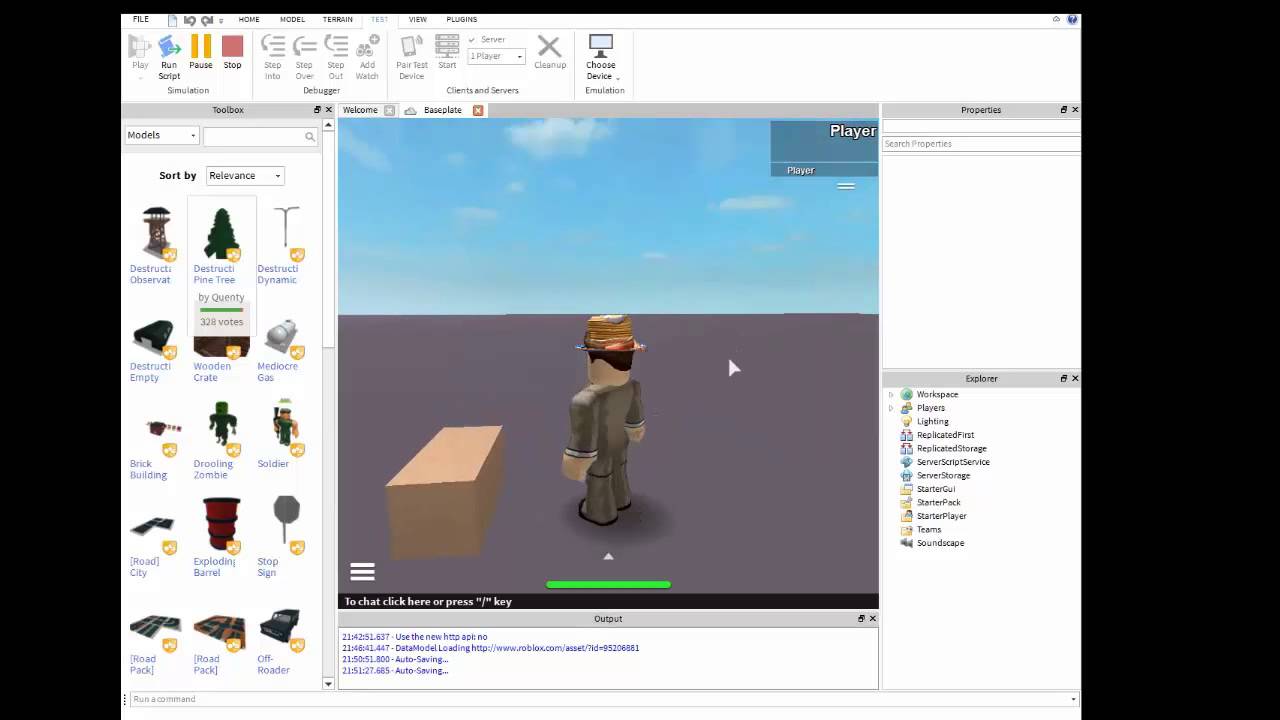
Task: Click the redo icon in quick access bar
Action: click(206, 20)
